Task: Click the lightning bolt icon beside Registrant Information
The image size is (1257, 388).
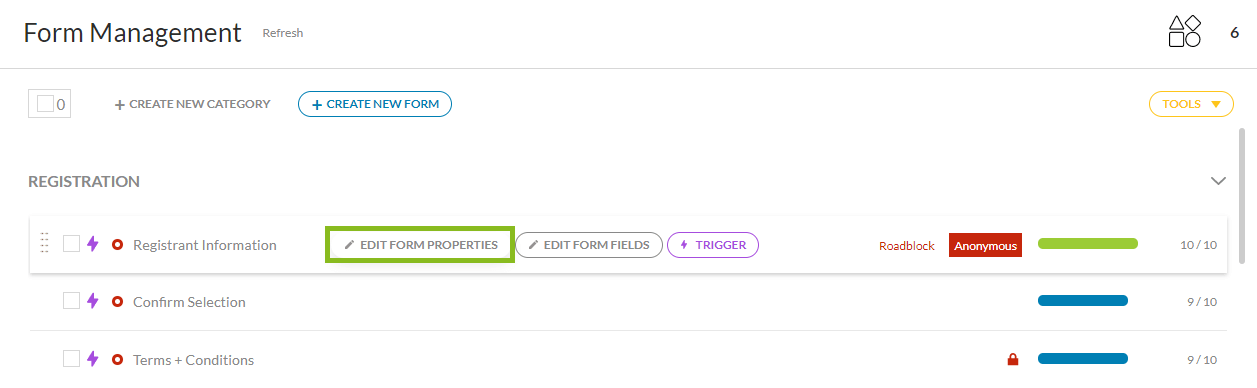Action: (x=93, y=244)
